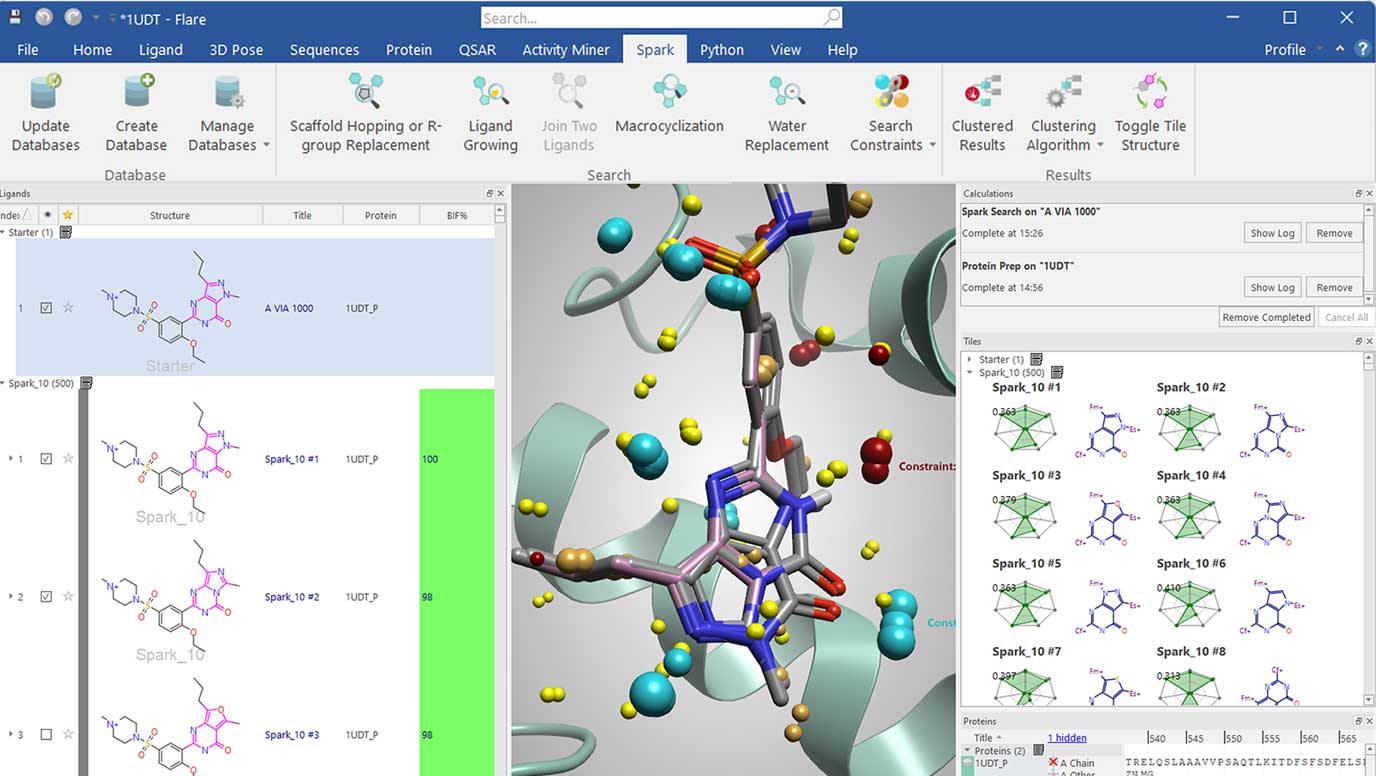
Task: Check visibility checkbox for Spark_10 #3
Action: 46,735
